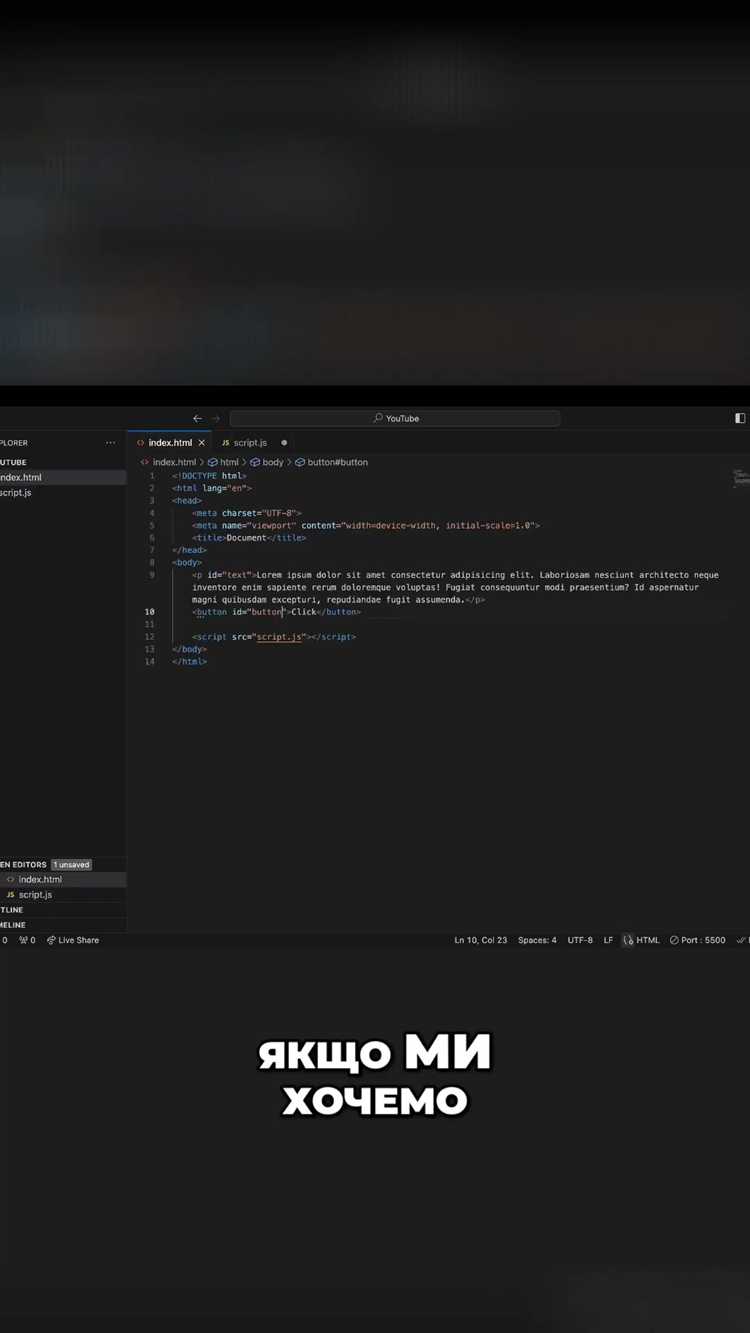The image size is (750, 1333).
Task: Click the 'Click' button text on line 10
Action: (x=303, y=611)
